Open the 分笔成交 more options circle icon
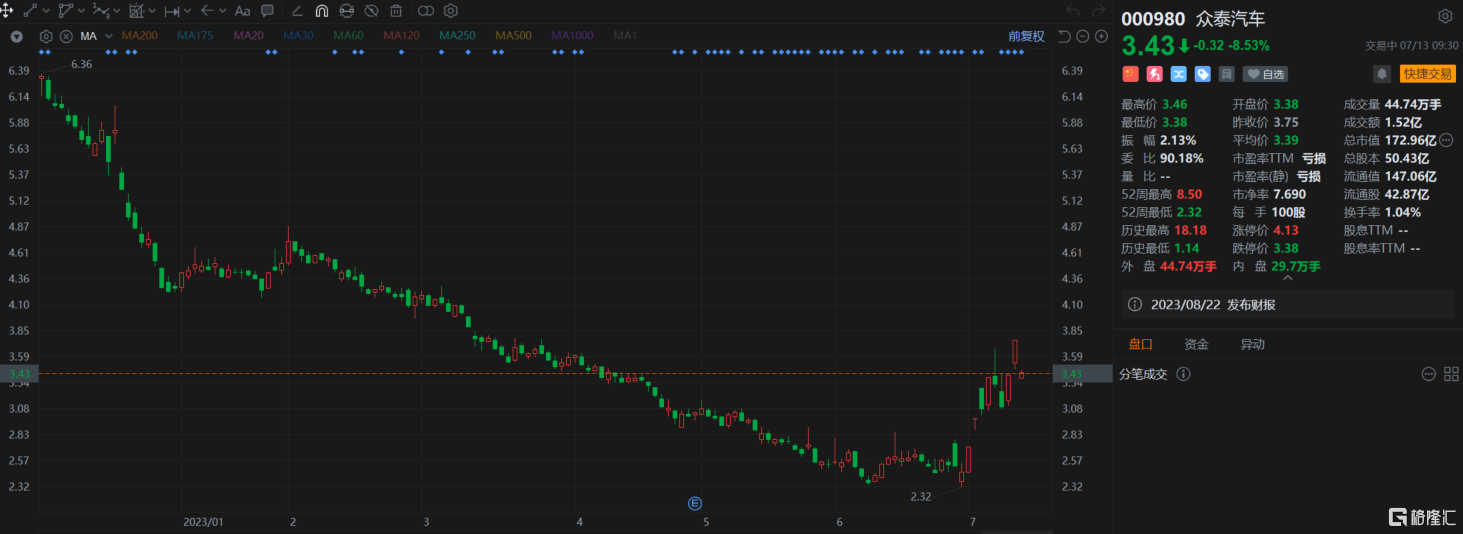1463x534 pixels. point(1428,374)
